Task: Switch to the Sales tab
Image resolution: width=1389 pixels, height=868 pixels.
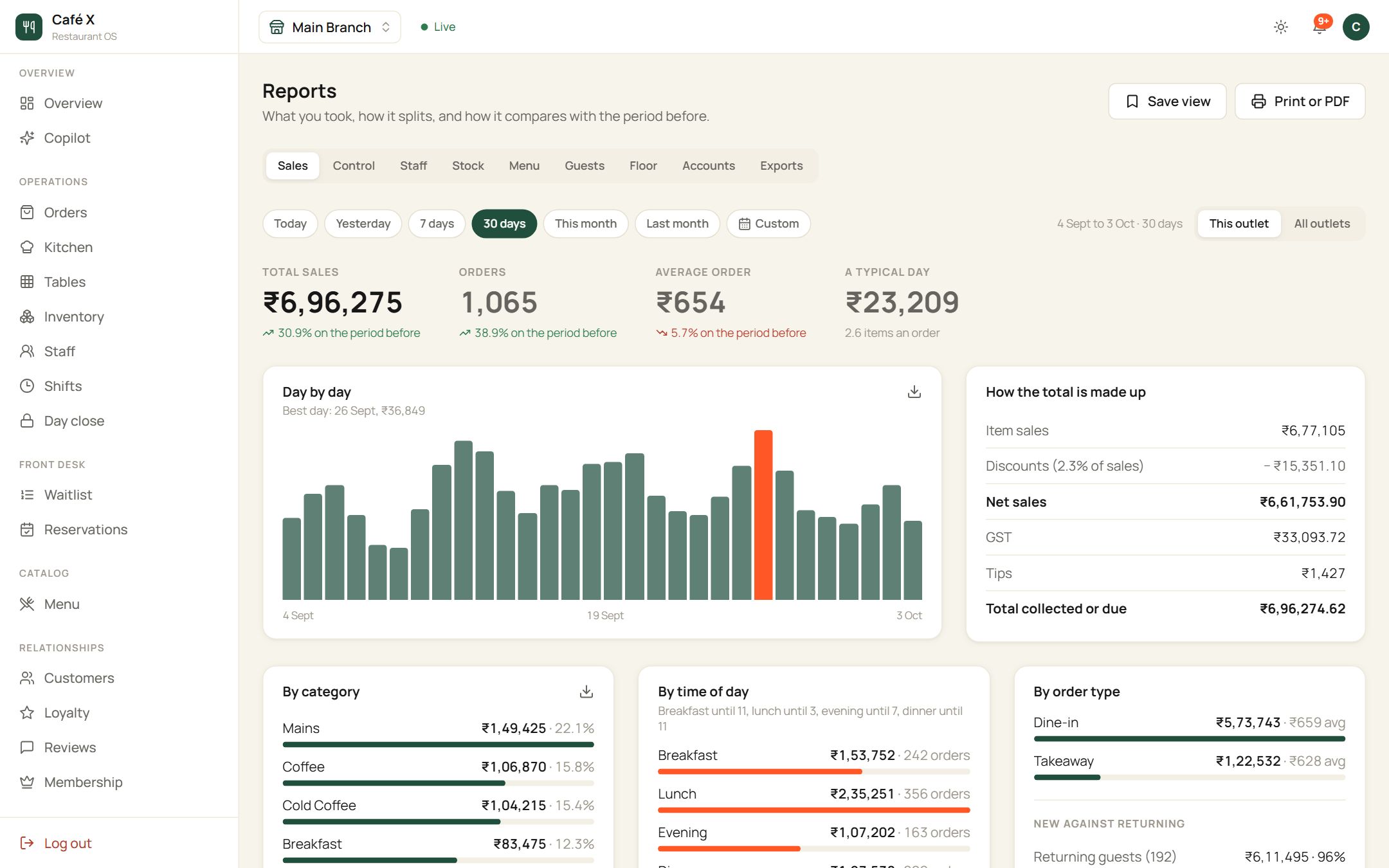Action: pyautogui.click(x=293, y=166)
